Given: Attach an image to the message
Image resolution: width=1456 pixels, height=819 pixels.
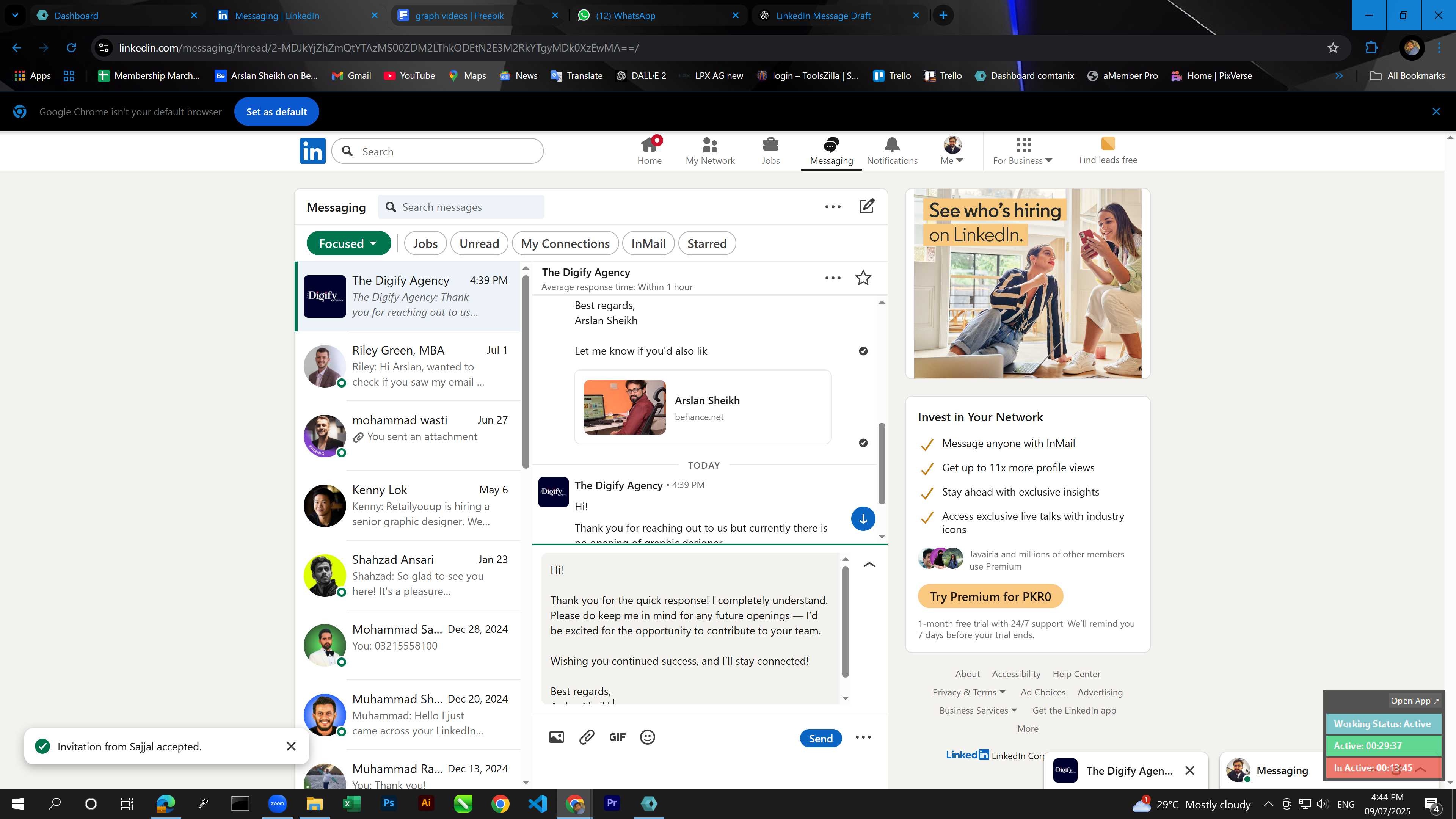Looking at the screenshot, I should click(x=556, y=737).
